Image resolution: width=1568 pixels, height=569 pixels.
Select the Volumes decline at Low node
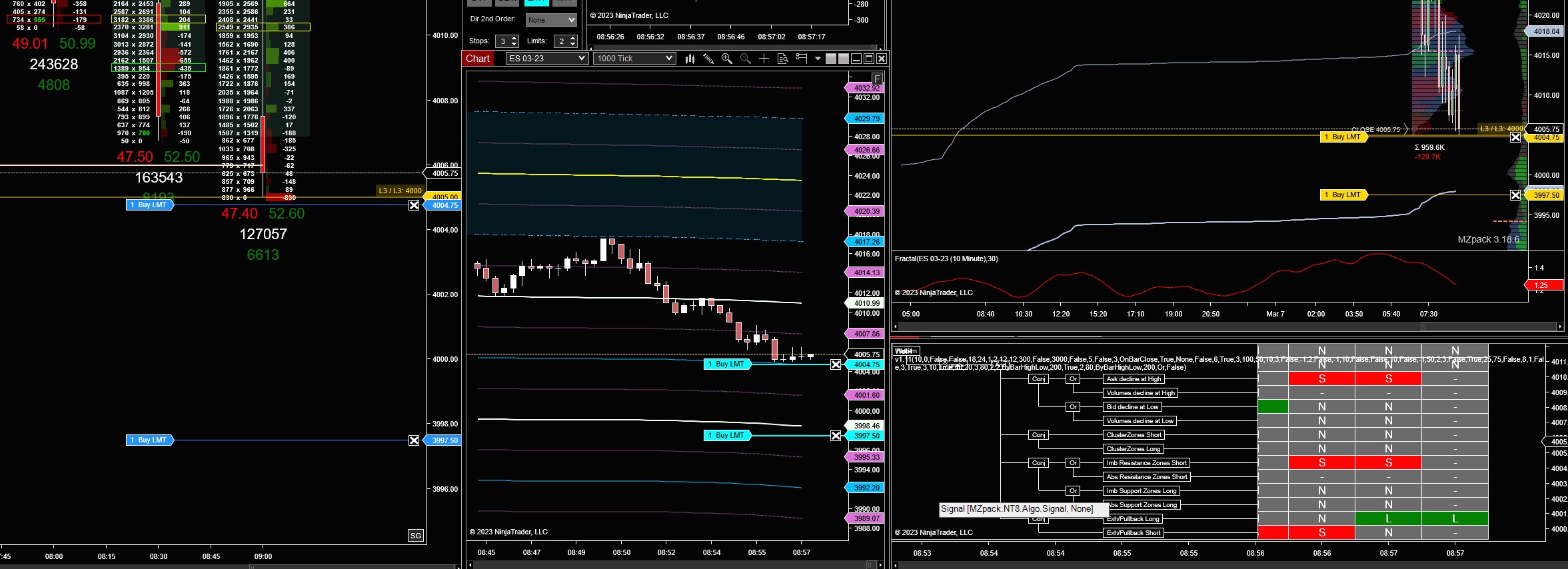[1140, 421]
